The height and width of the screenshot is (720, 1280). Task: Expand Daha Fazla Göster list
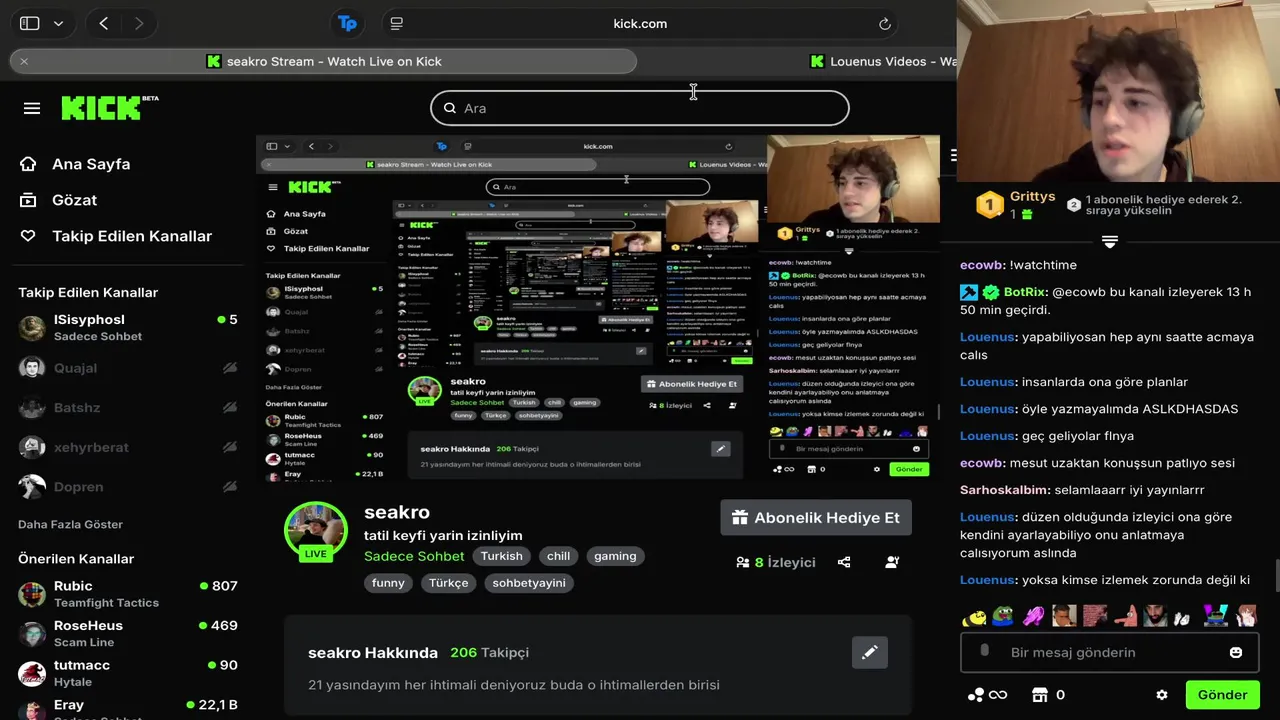70,524
